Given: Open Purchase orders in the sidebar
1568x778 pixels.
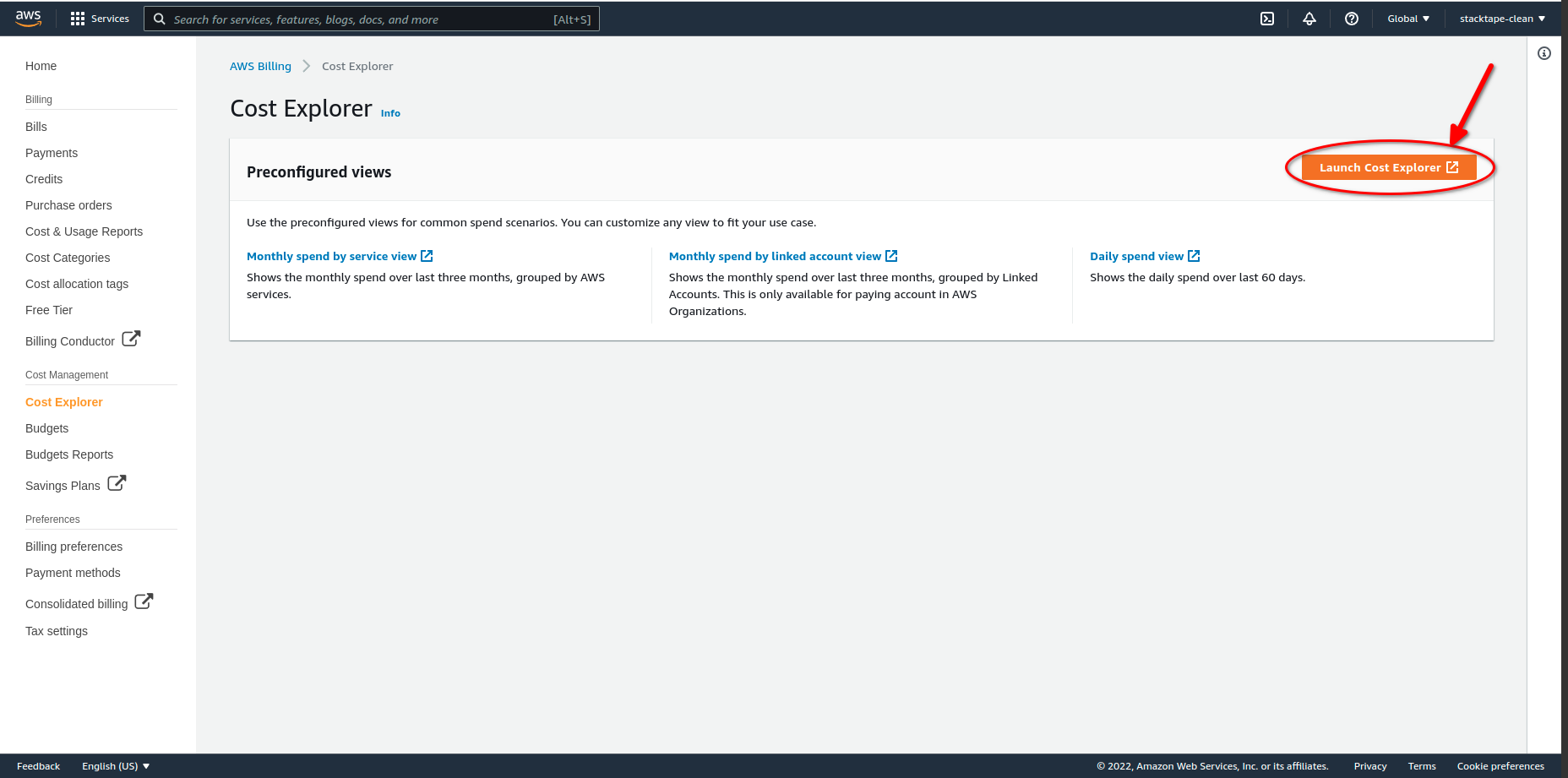Looking at the screenshot, I should click(x=68, y=205).
